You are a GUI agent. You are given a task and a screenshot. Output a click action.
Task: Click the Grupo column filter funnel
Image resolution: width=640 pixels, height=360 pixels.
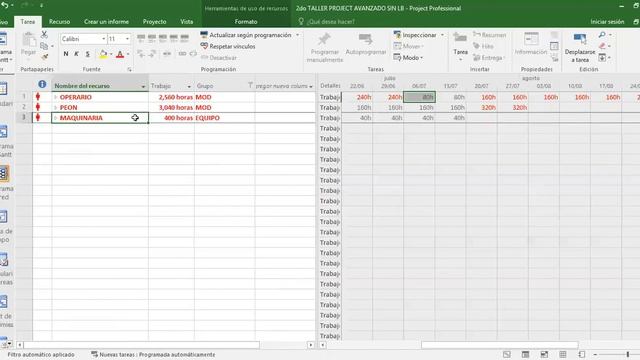point(250,86)
